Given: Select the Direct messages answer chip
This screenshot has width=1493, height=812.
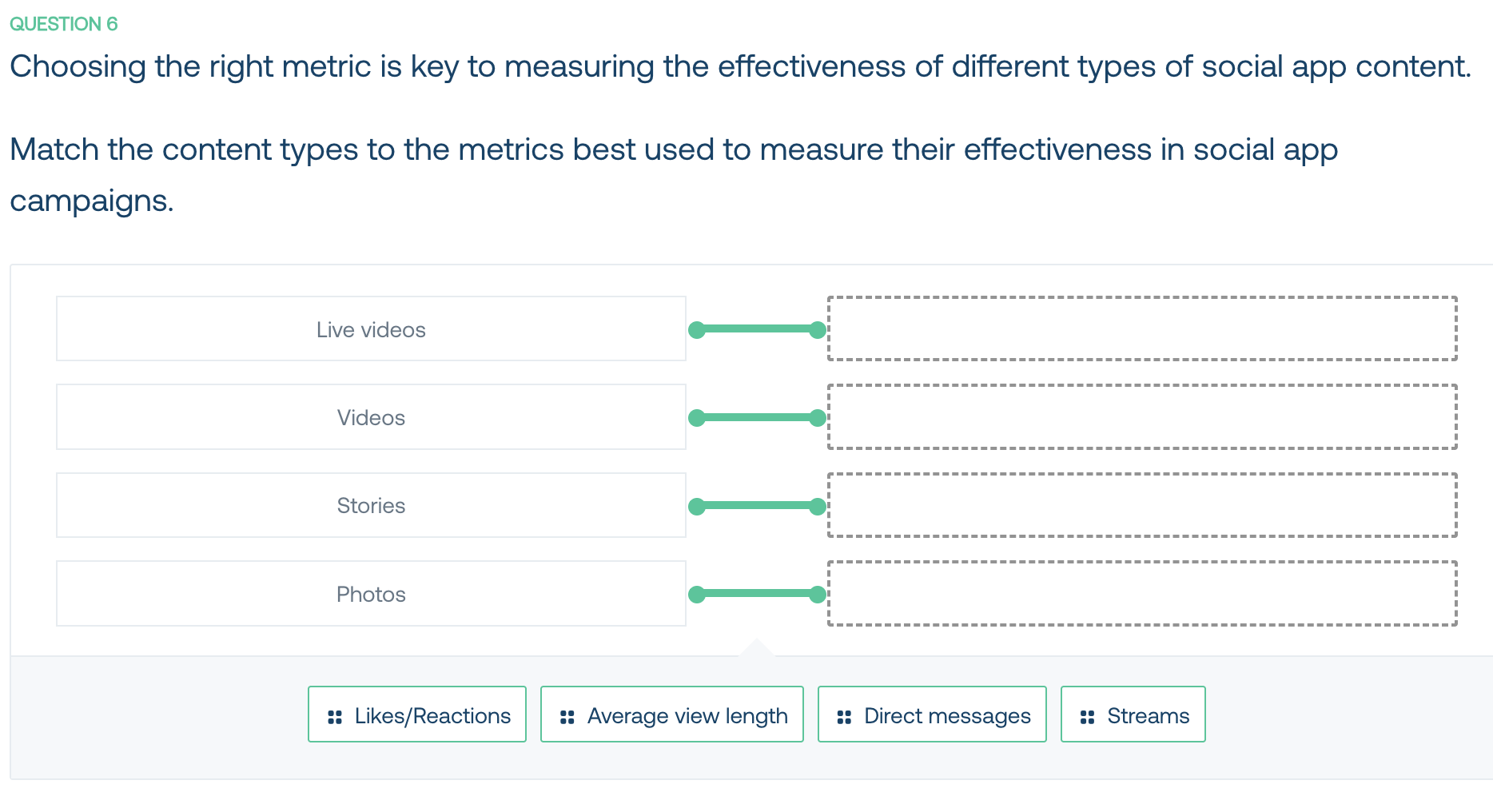Looking at the screenshot, I should point(932,714).
